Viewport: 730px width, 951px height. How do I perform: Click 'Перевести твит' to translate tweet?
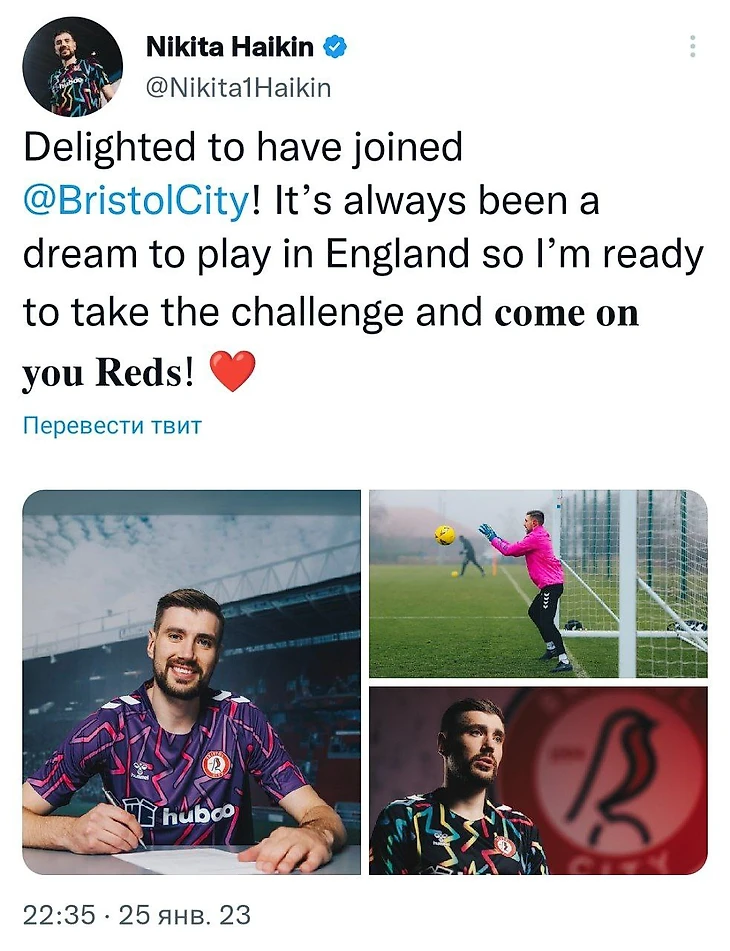(x=112, y=426)
